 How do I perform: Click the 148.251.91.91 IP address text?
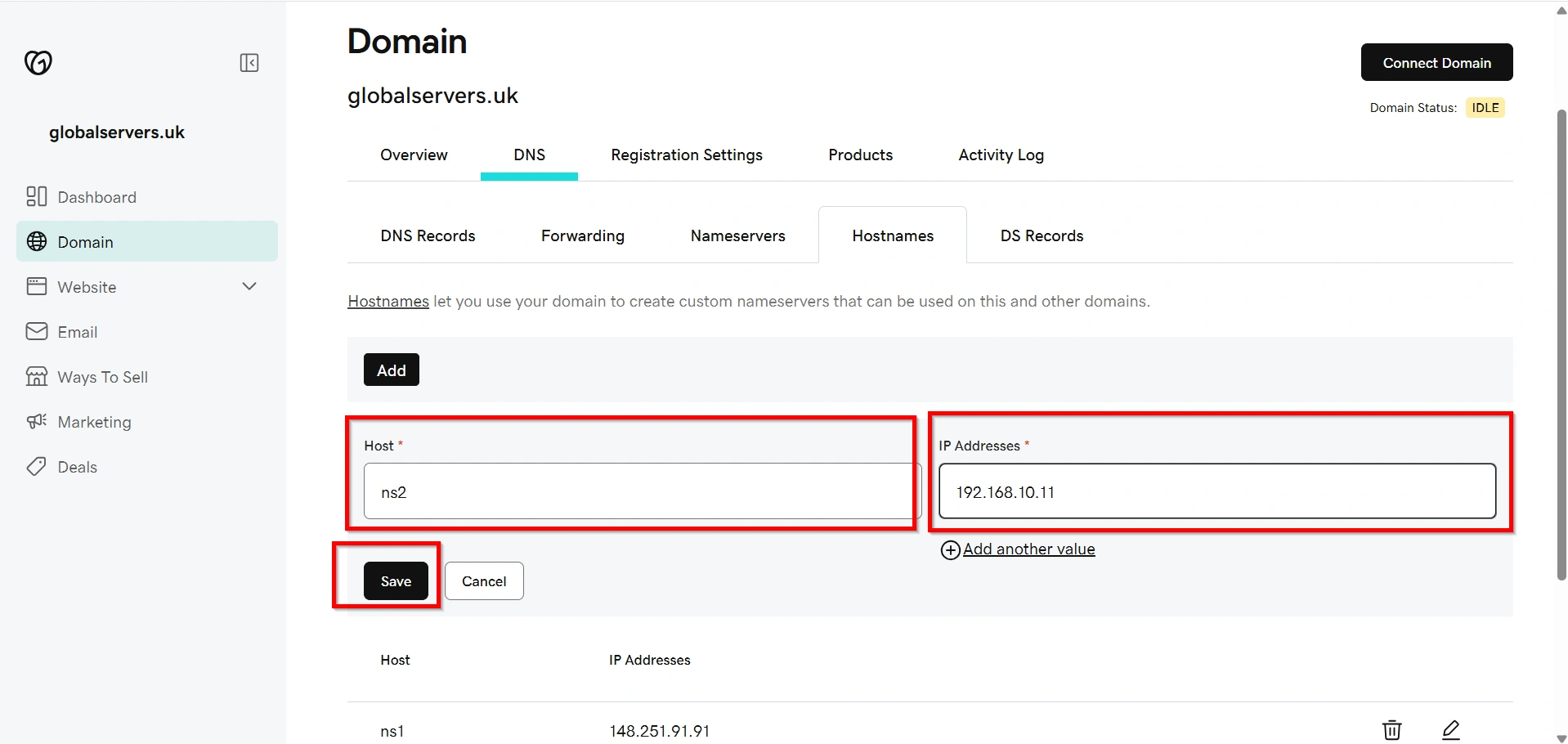click(659, 730)
